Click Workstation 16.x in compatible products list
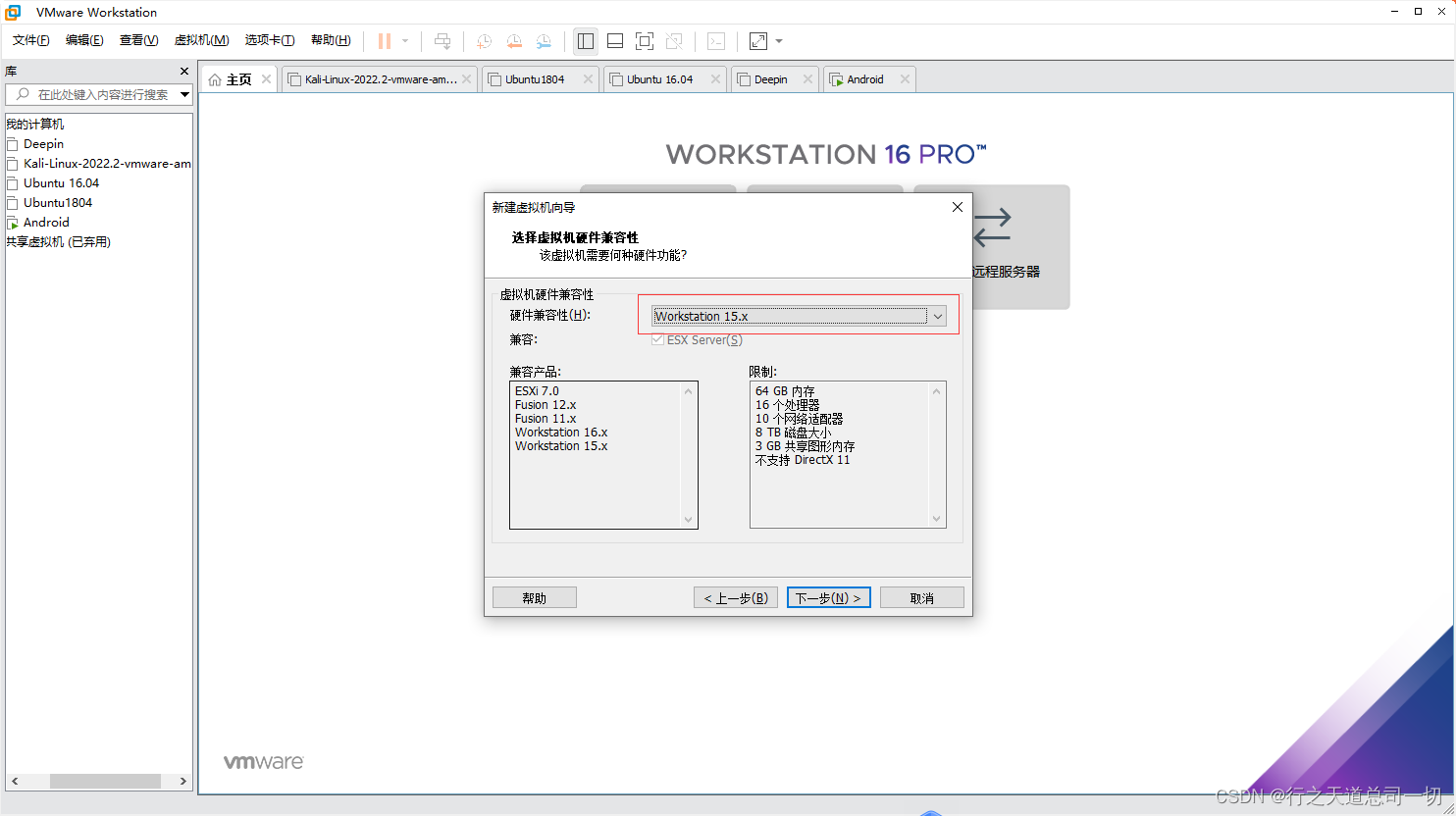Viewport: 1456px width, 816px height. pyautogui.click(x=561, y=432)
